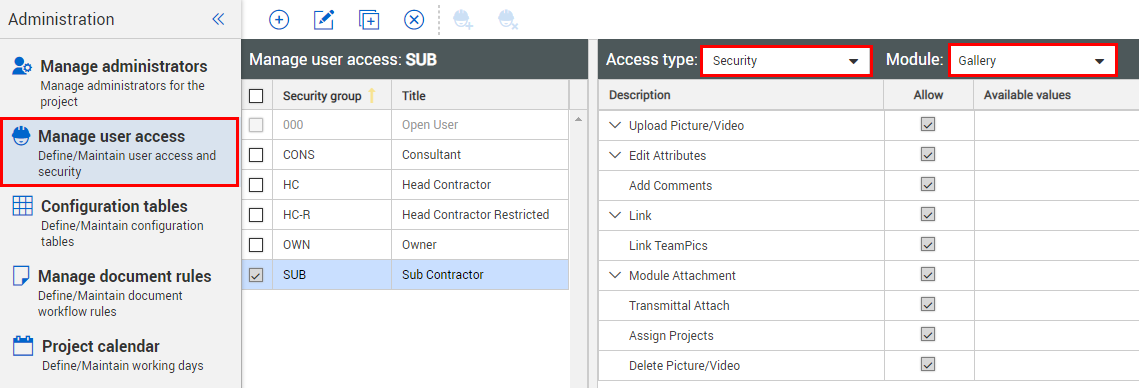This screenshot has height=388, width=1139.
Task: Open Manage user access section
Action: (120, 152)
